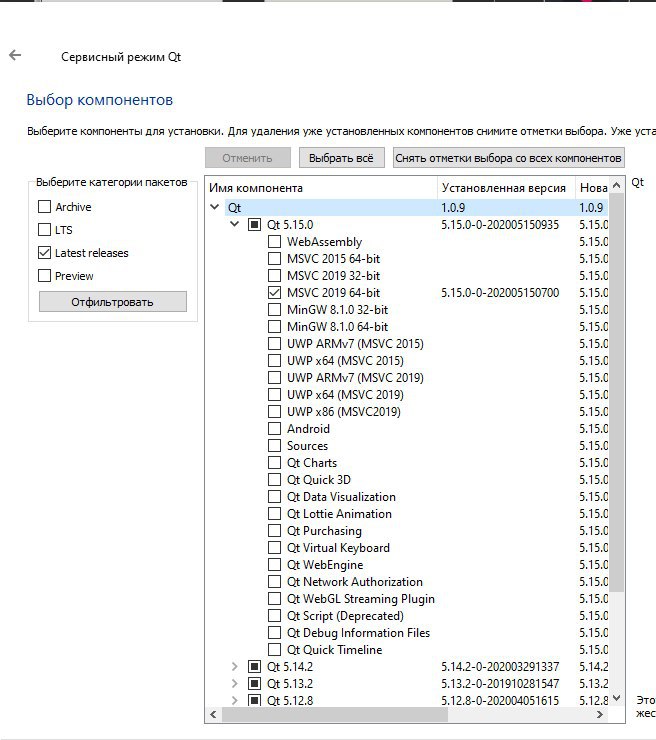Check the Sources component checkbox
This screenshot has height=740, width=656.
274,446
